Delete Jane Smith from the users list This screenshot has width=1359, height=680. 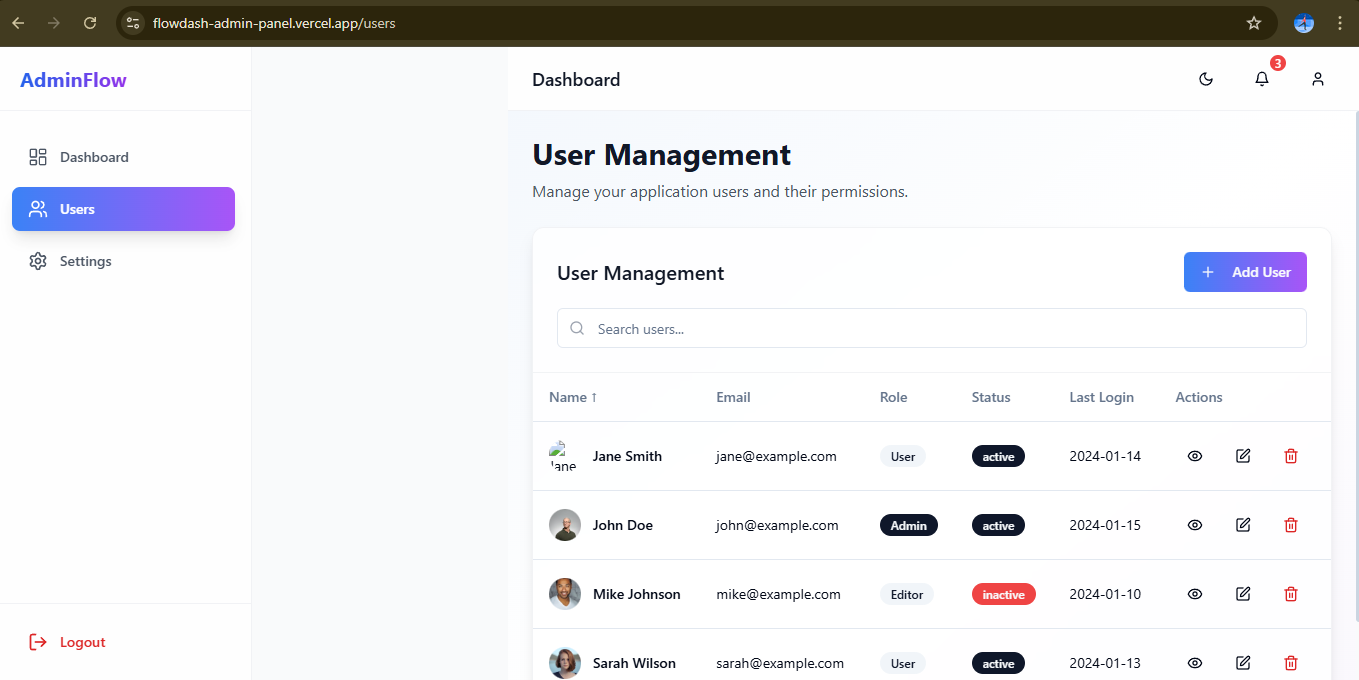(x=1291, y=456)
